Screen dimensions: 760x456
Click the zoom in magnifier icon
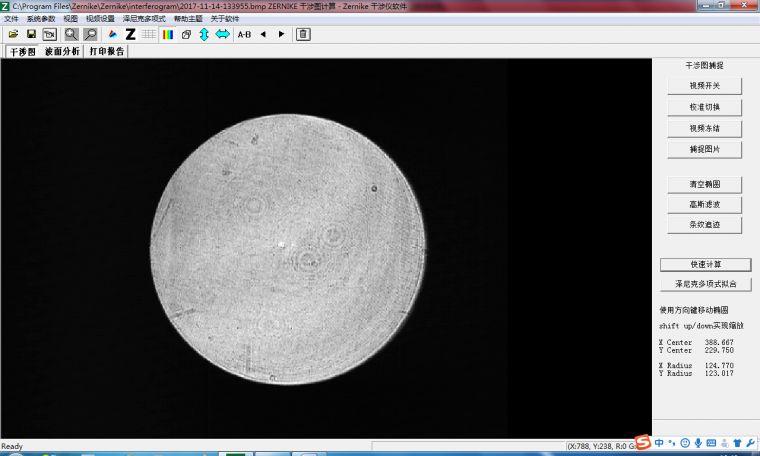71,34
